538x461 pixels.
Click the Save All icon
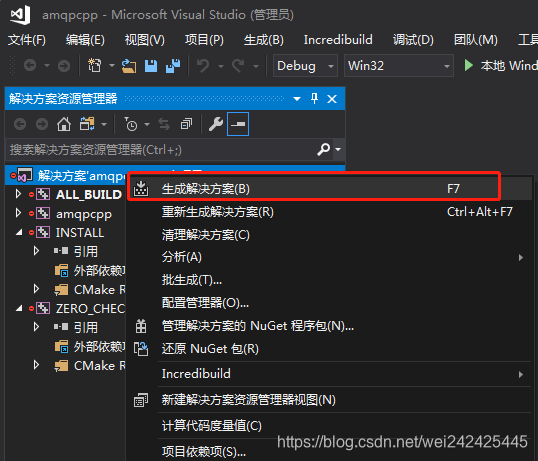pos(173,66)
